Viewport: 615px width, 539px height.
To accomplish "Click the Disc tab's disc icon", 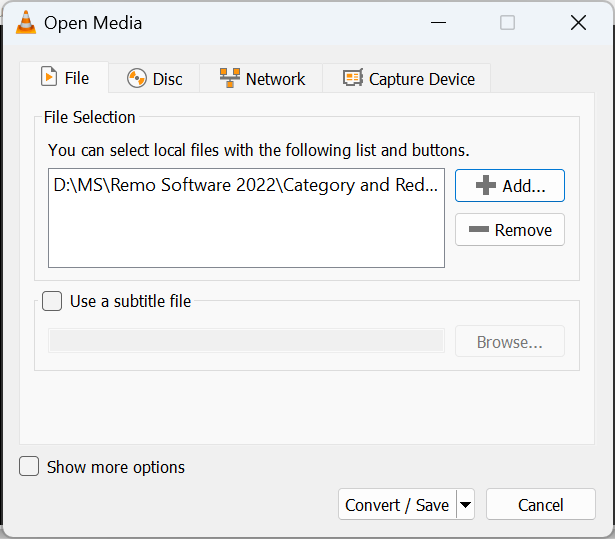I will (x=136, y=78).
